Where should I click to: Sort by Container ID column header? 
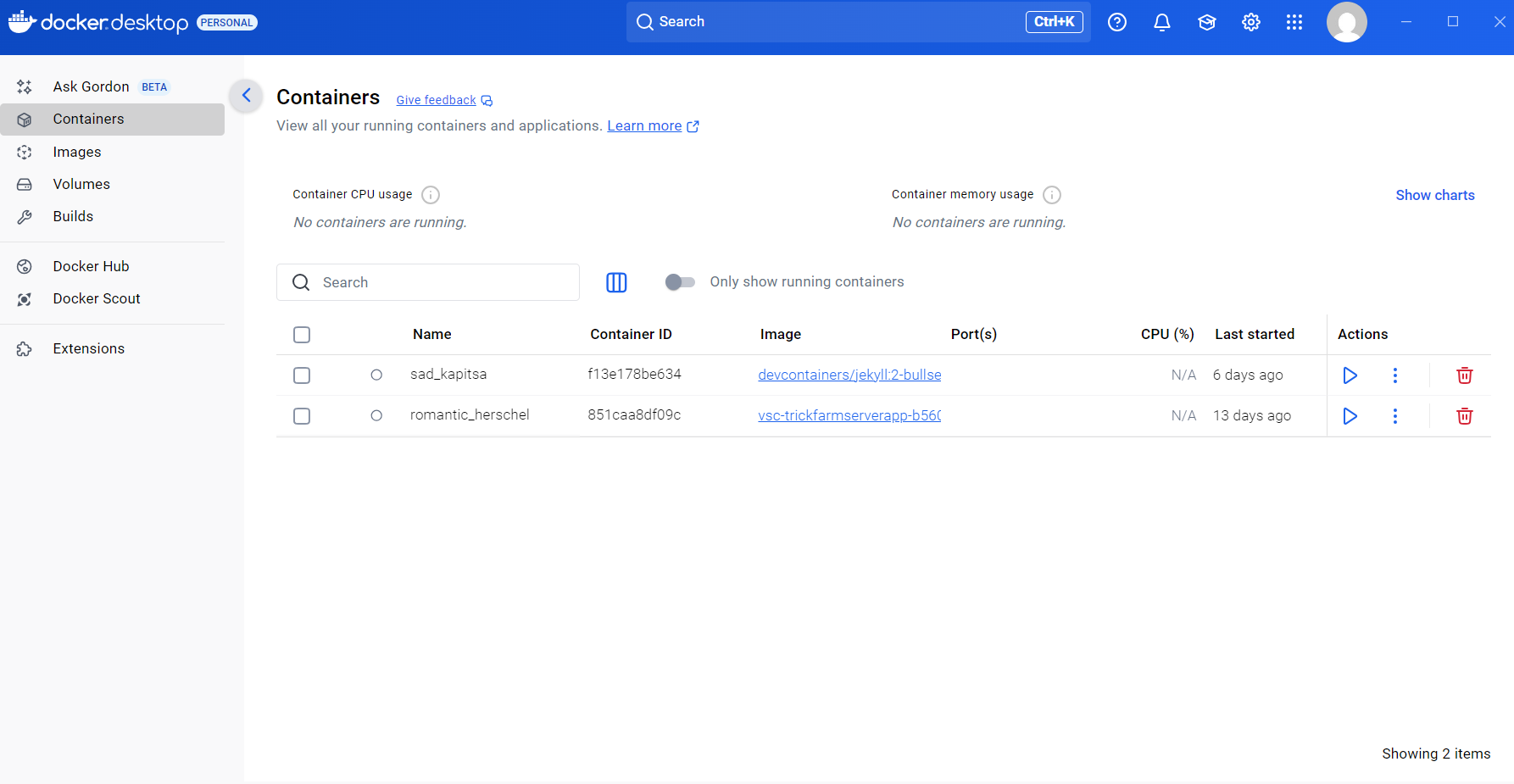click(631, 334)
